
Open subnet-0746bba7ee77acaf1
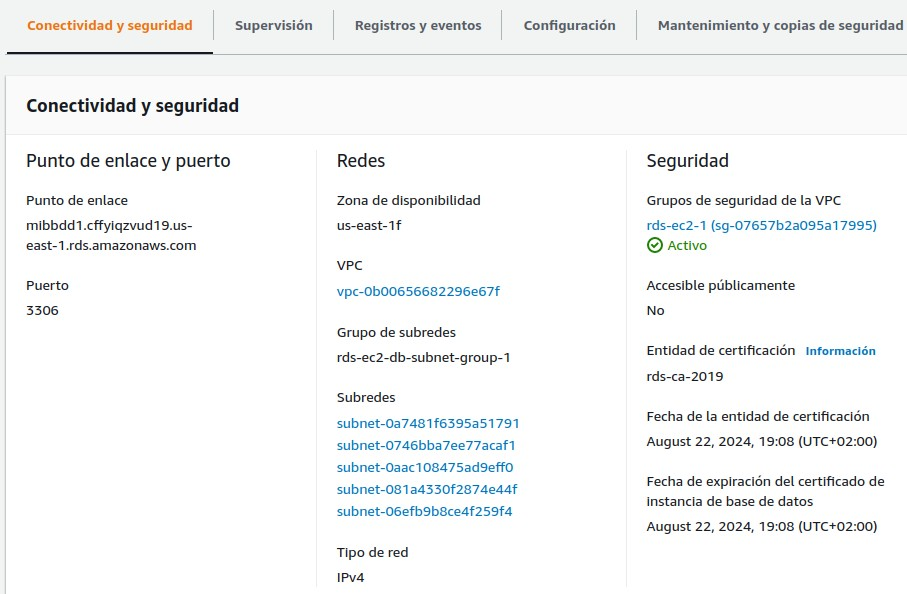tap(428, 445)
